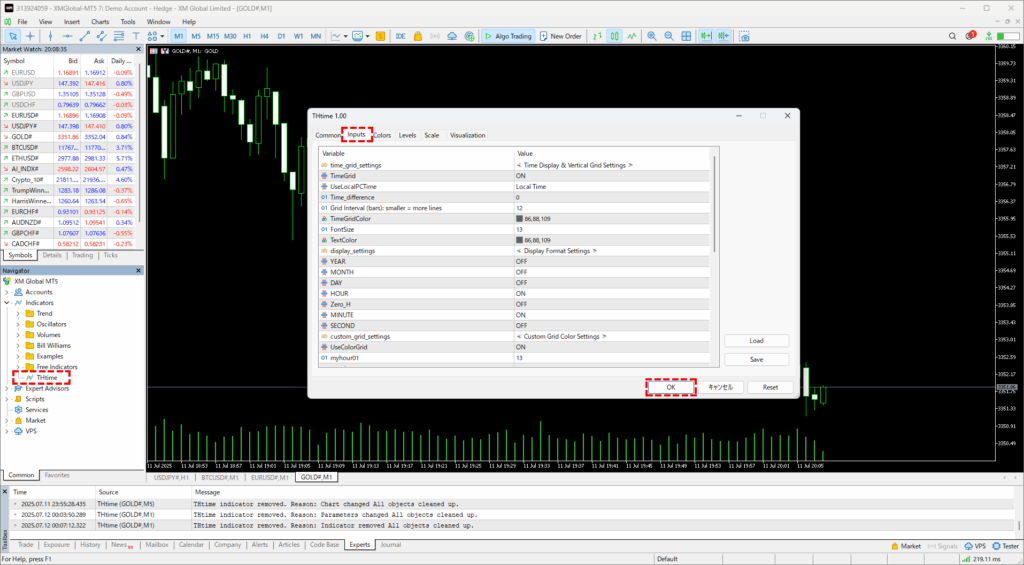Expand the Expert Advisors node

coord(7,389)
